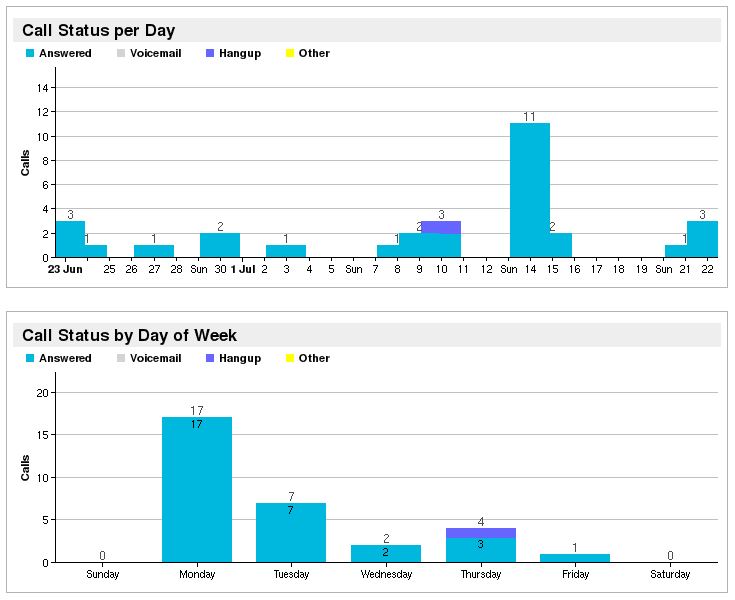Click the 1-call bar at 3 Jul
The height and width of the screenshot is (600, 735).
286,251
